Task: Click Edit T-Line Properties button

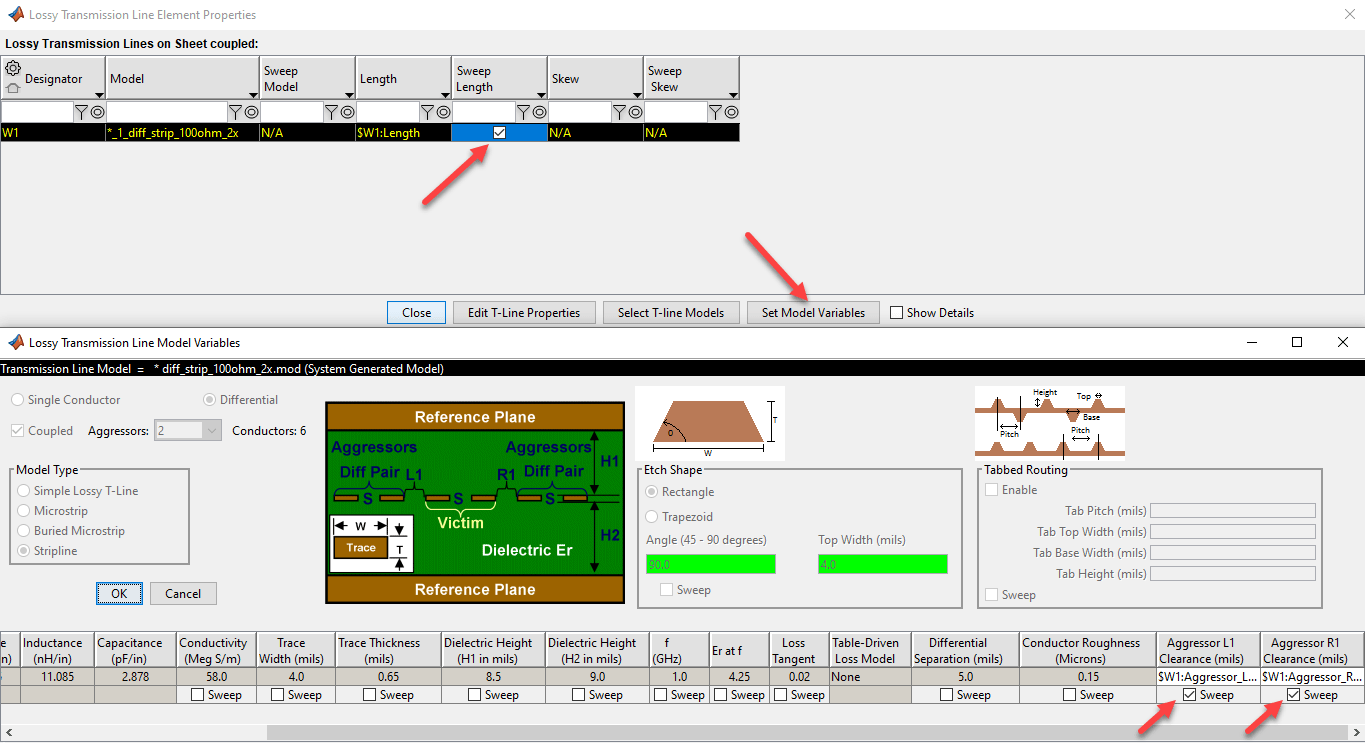Action: [x=524, y=312]
